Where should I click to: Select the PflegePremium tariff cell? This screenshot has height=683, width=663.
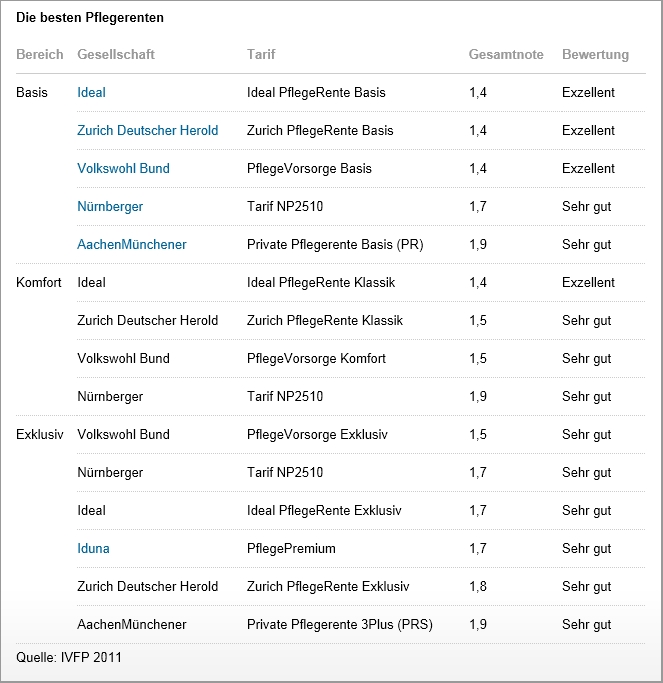pos(291,548)
